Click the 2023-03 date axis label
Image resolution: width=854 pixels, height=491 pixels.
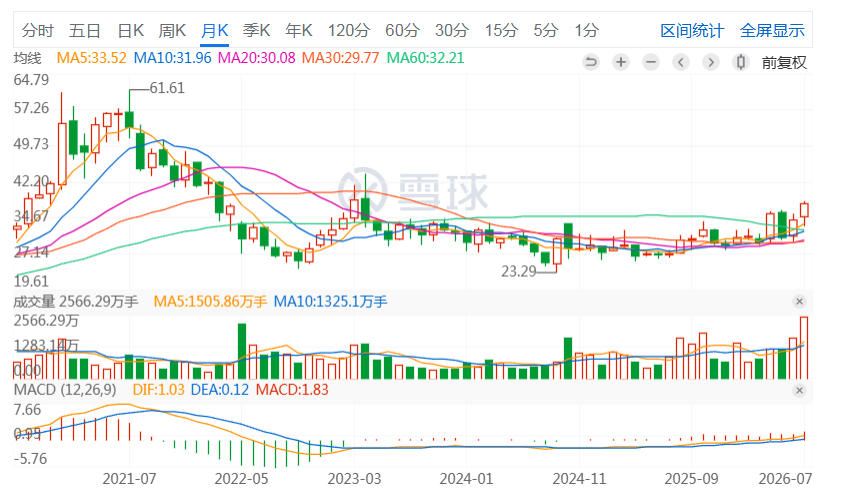click(x=354, y=479)
